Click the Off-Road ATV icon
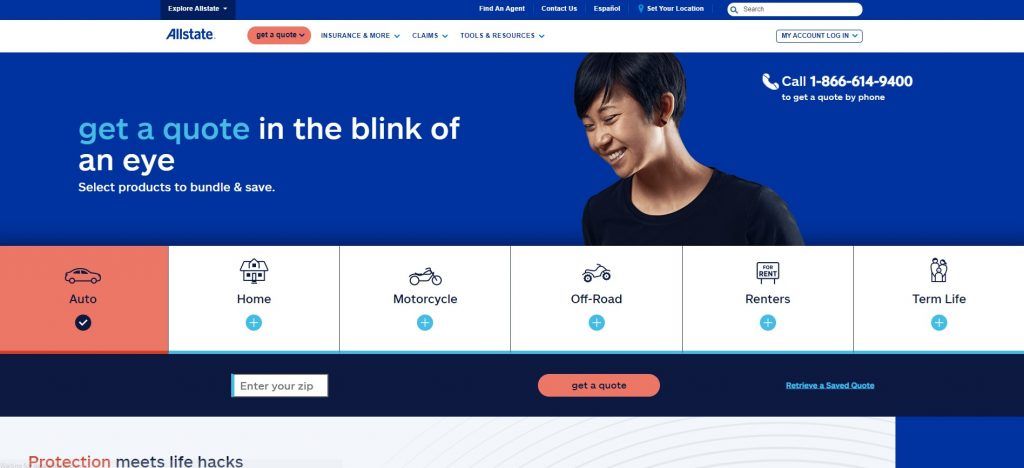The image size is (1024, 468). tap(596, 273)
